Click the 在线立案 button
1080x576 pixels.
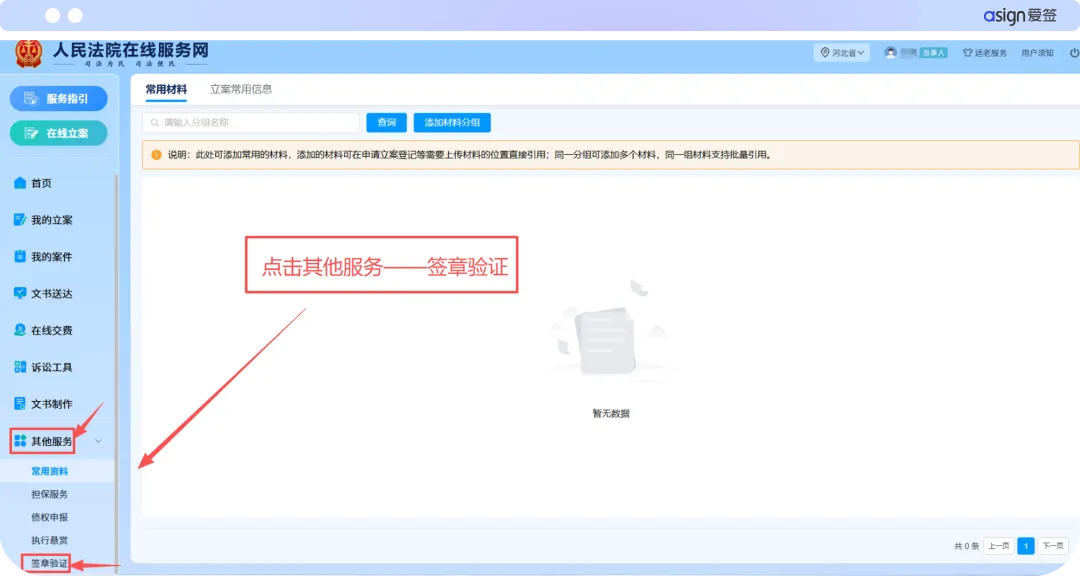[59, 133]
